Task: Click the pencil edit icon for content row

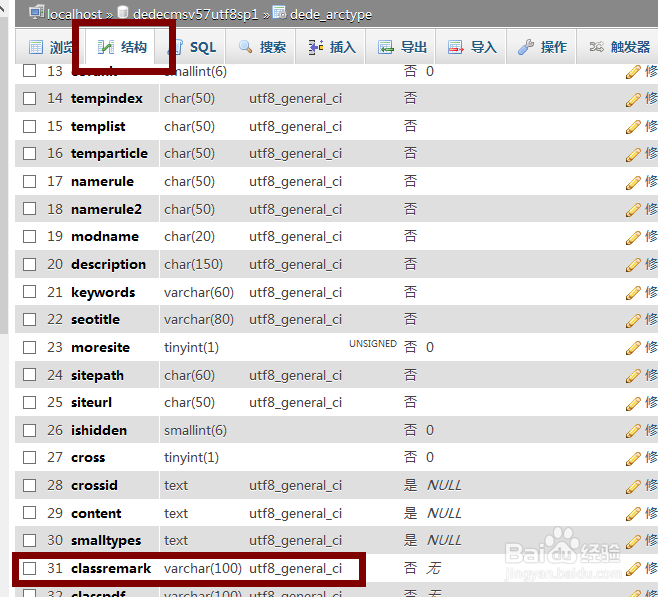Action: 633,514
